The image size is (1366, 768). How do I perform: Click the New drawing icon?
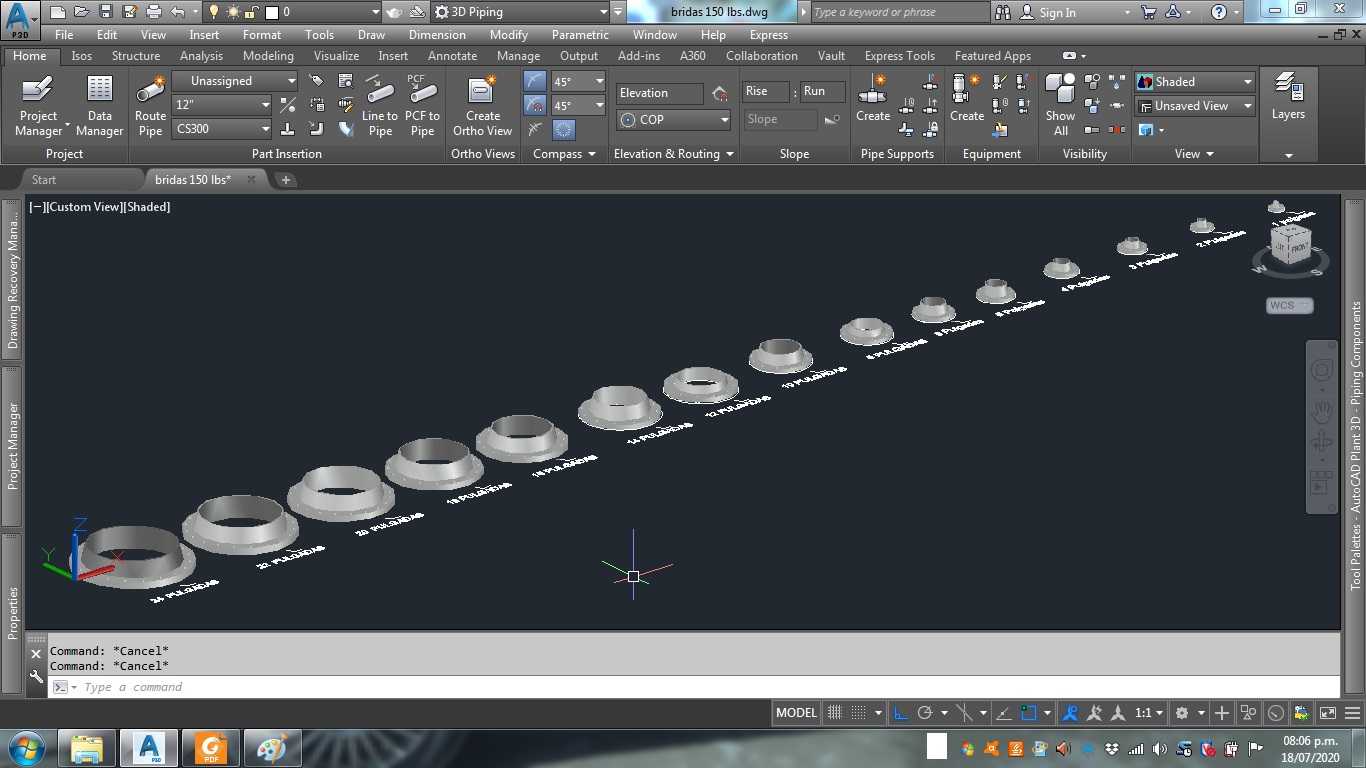(58, 12)
